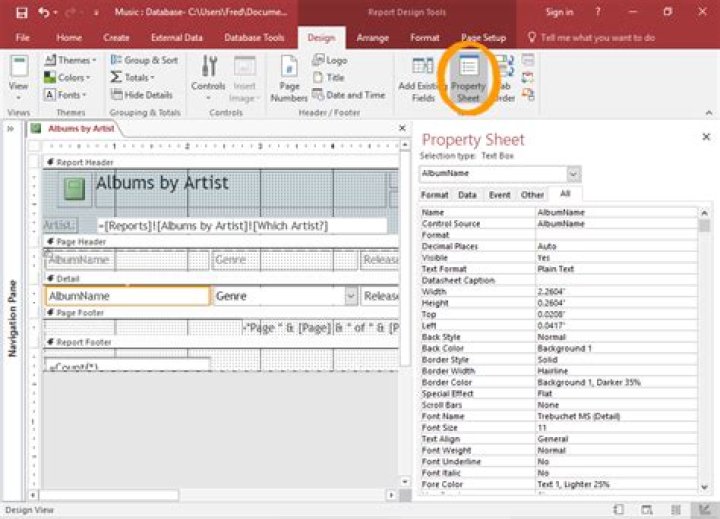Open the Themes dropdown
The height and width of the screenshot is (519, 720).
[70, 61]
